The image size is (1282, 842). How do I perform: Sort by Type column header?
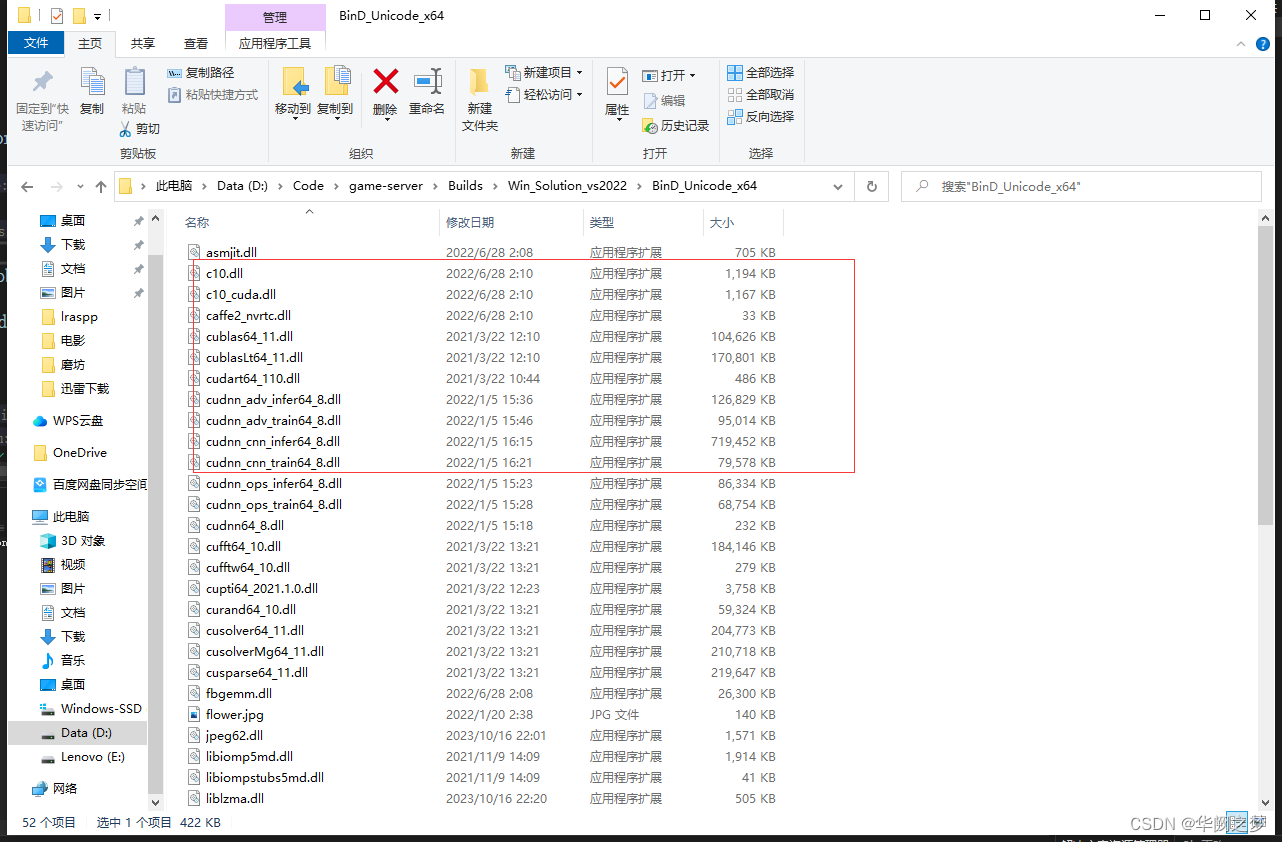643,223
